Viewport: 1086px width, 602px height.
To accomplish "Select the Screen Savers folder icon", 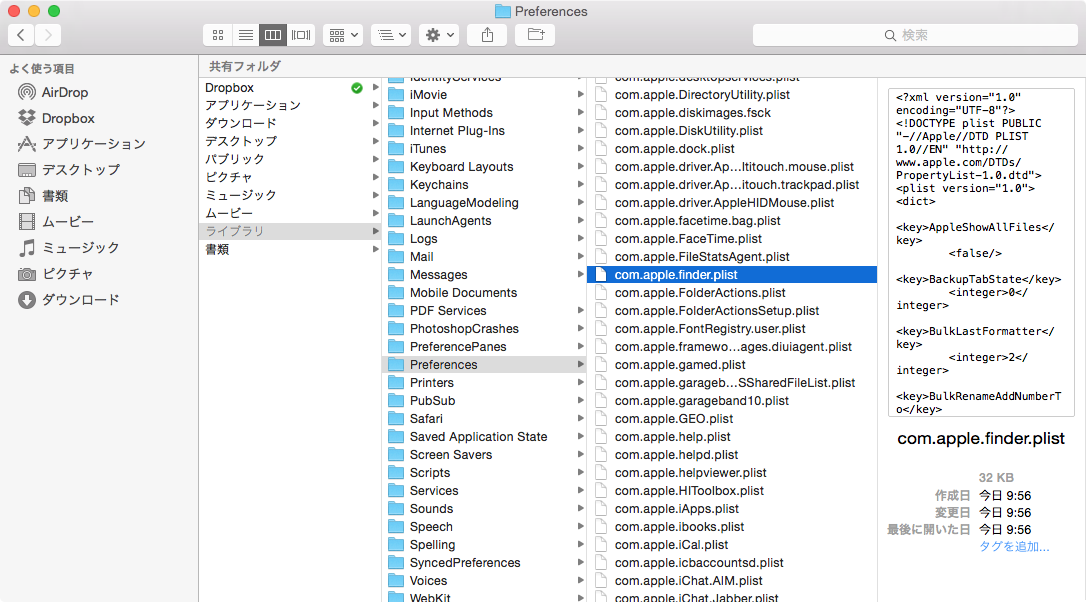I will tap(396, 455).
